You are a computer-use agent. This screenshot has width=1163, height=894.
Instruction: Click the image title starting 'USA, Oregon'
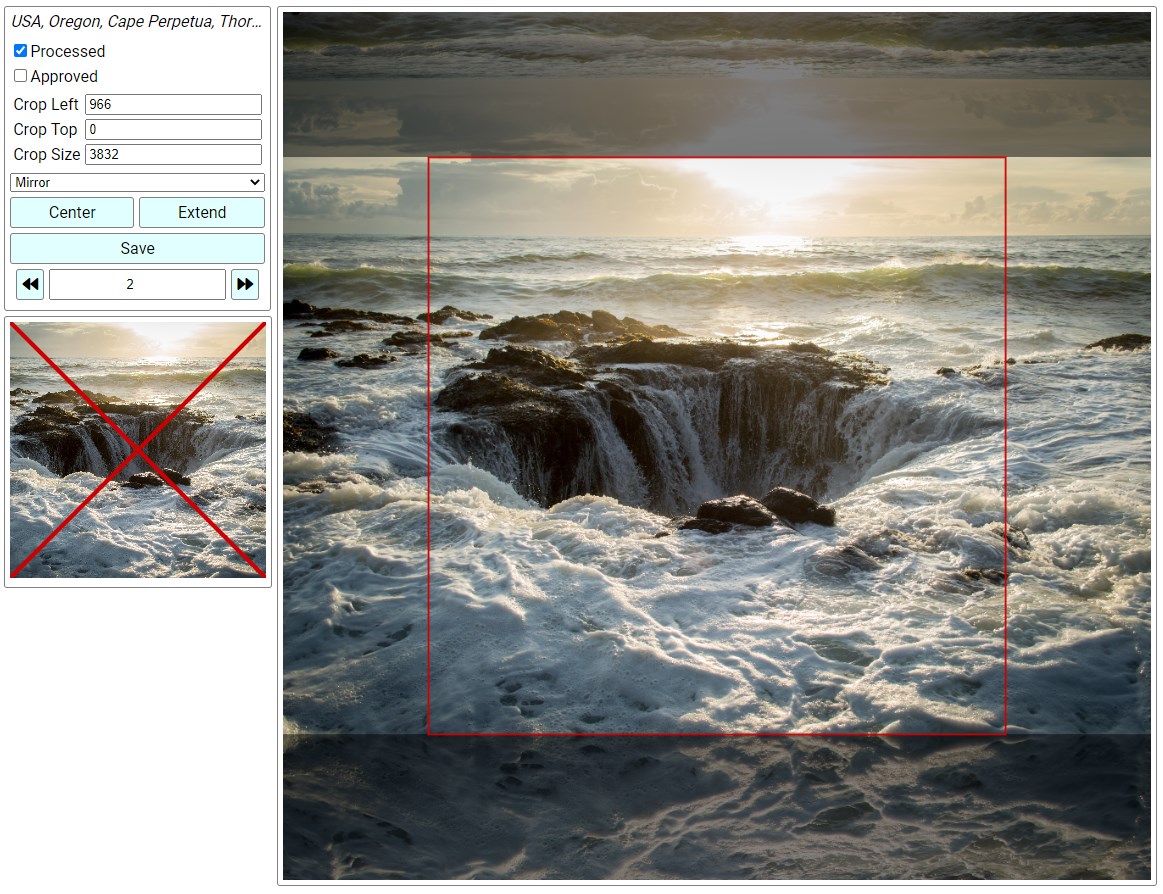tap(137, 22)
